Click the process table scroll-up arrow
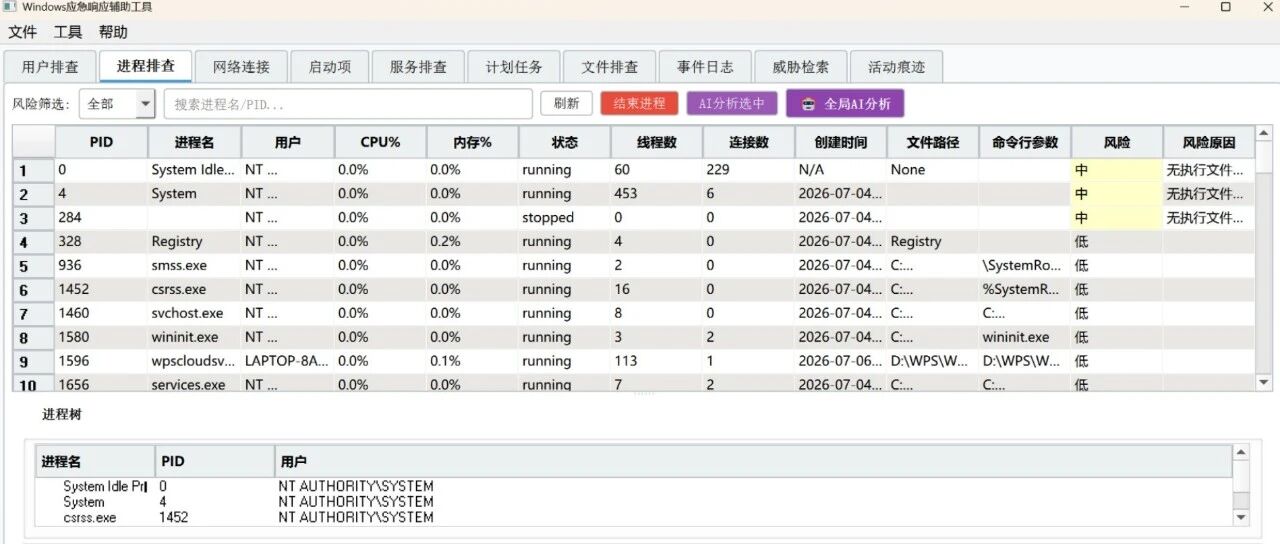Screen dimensions: 1280x544 point(1264,134)
